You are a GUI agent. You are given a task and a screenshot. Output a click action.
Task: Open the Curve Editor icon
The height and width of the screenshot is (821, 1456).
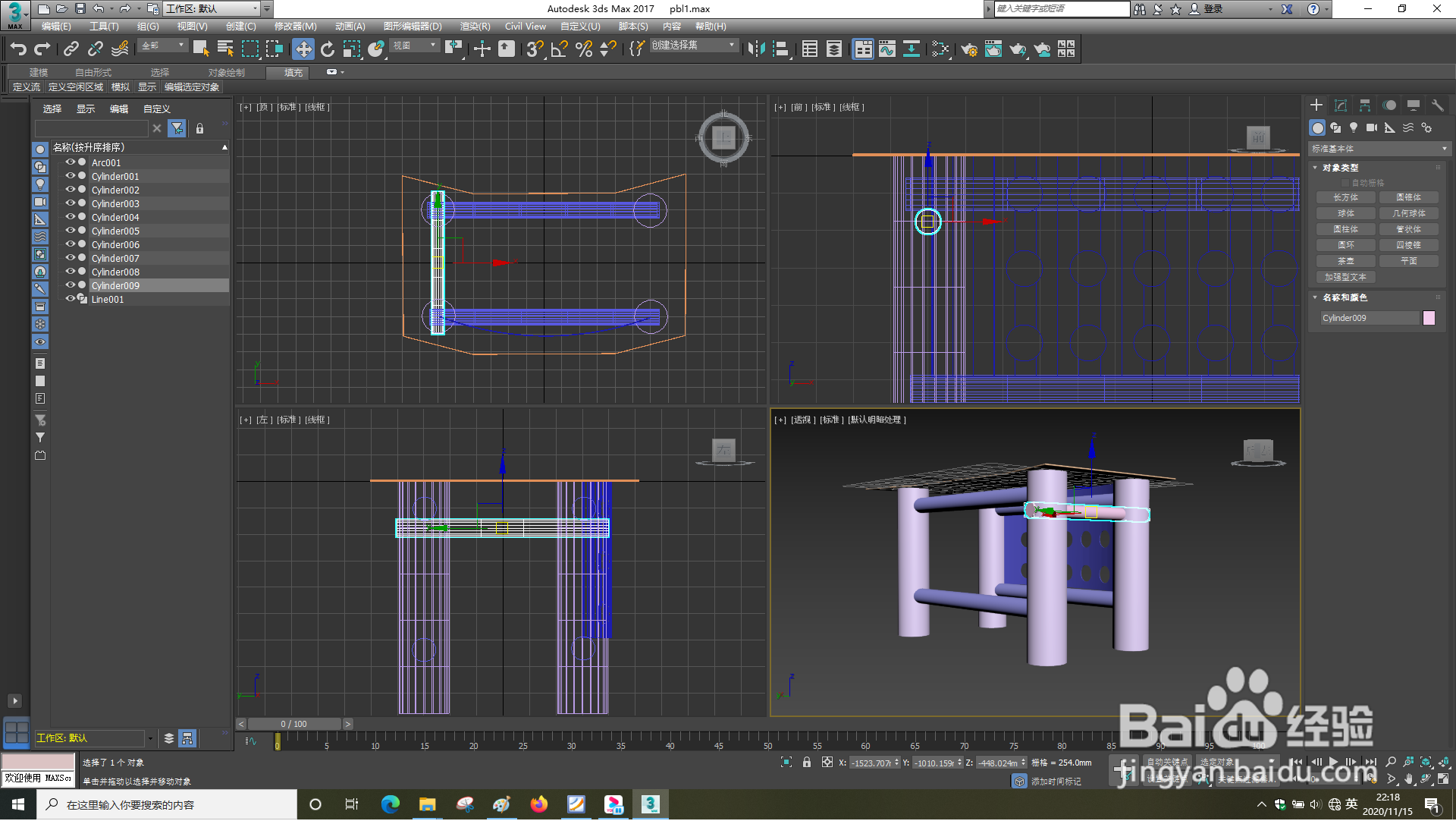click(886, 49)
